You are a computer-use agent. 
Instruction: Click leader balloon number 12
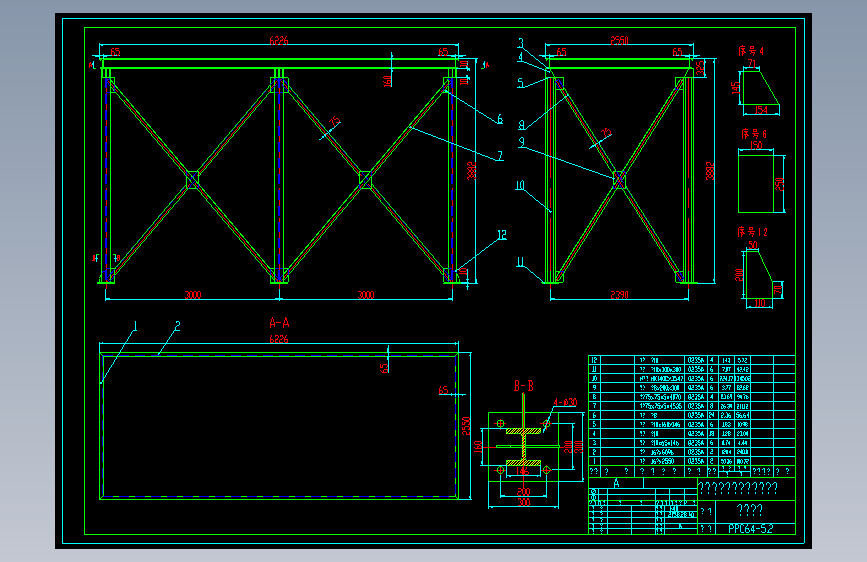pyautogui.click(x=502, y=235)
